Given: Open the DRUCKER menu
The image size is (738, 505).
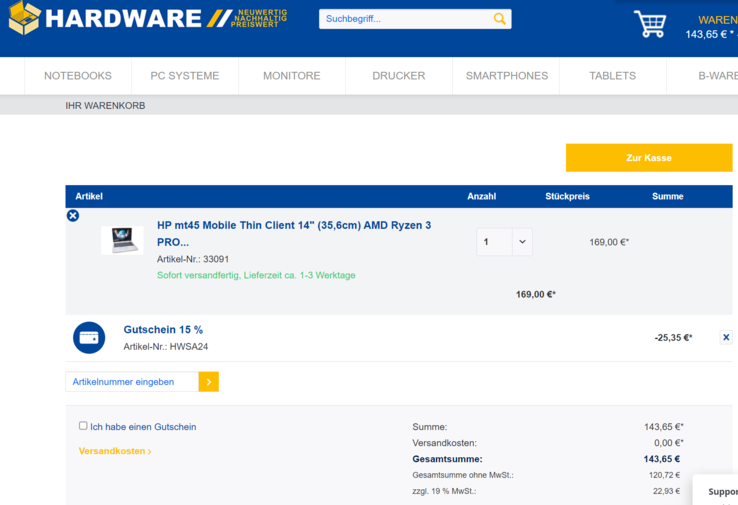Looking at the screenshot, I should coord(399,76).
